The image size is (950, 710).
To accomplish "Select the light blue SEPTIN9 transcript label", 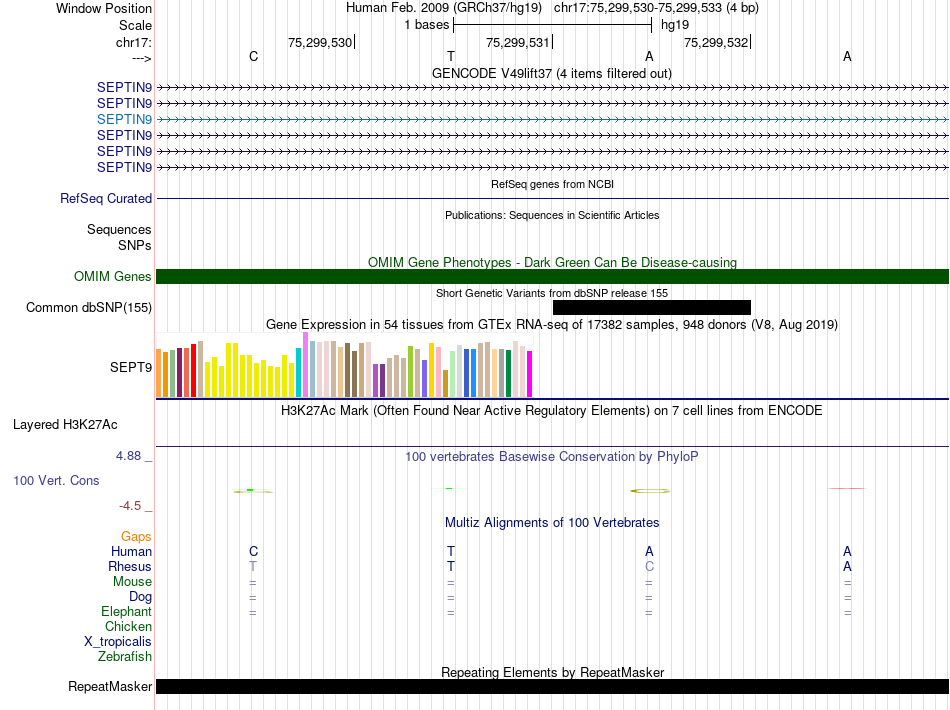I will click(x=124, y=119).
